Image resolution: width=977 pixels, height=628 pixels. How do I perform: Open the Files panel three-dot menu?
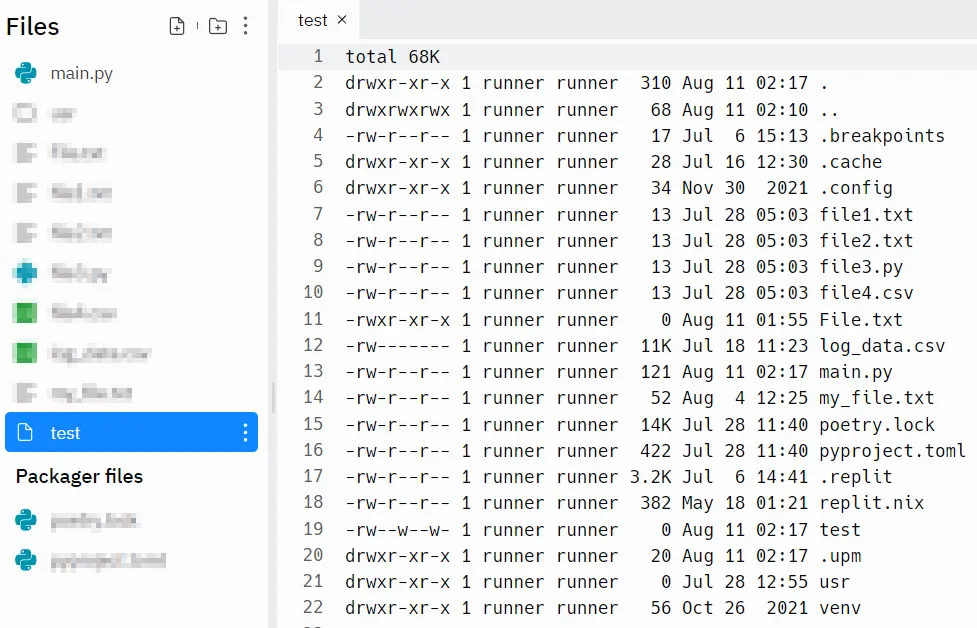coord(245,26)
